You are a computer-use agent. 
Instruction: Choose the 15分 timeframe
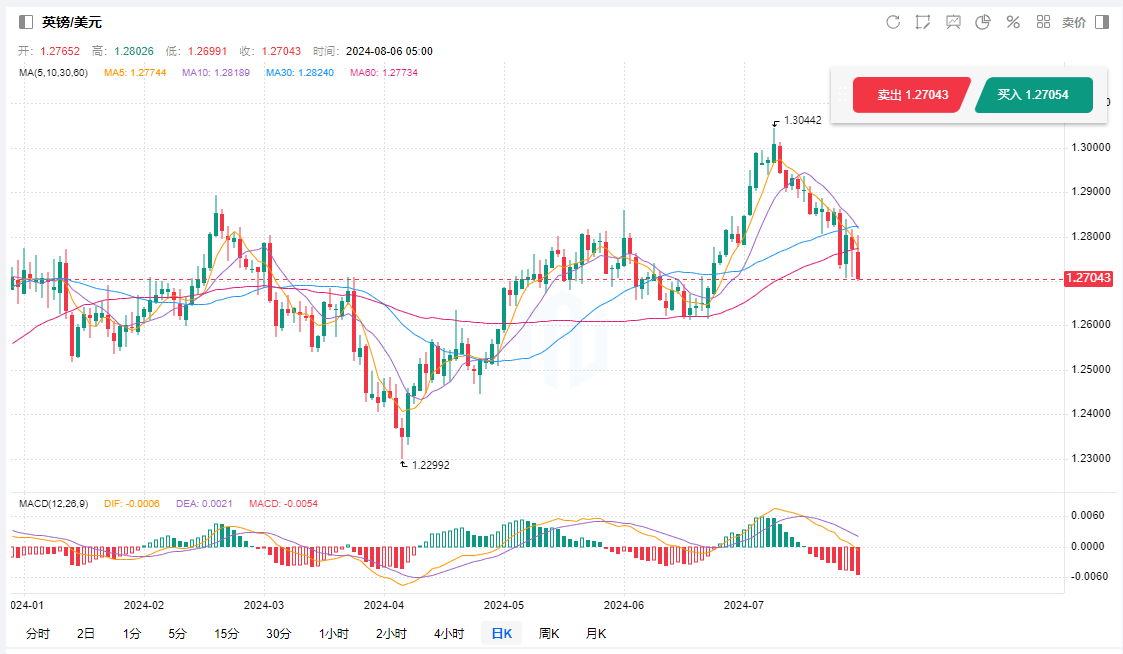click(227, 633)
